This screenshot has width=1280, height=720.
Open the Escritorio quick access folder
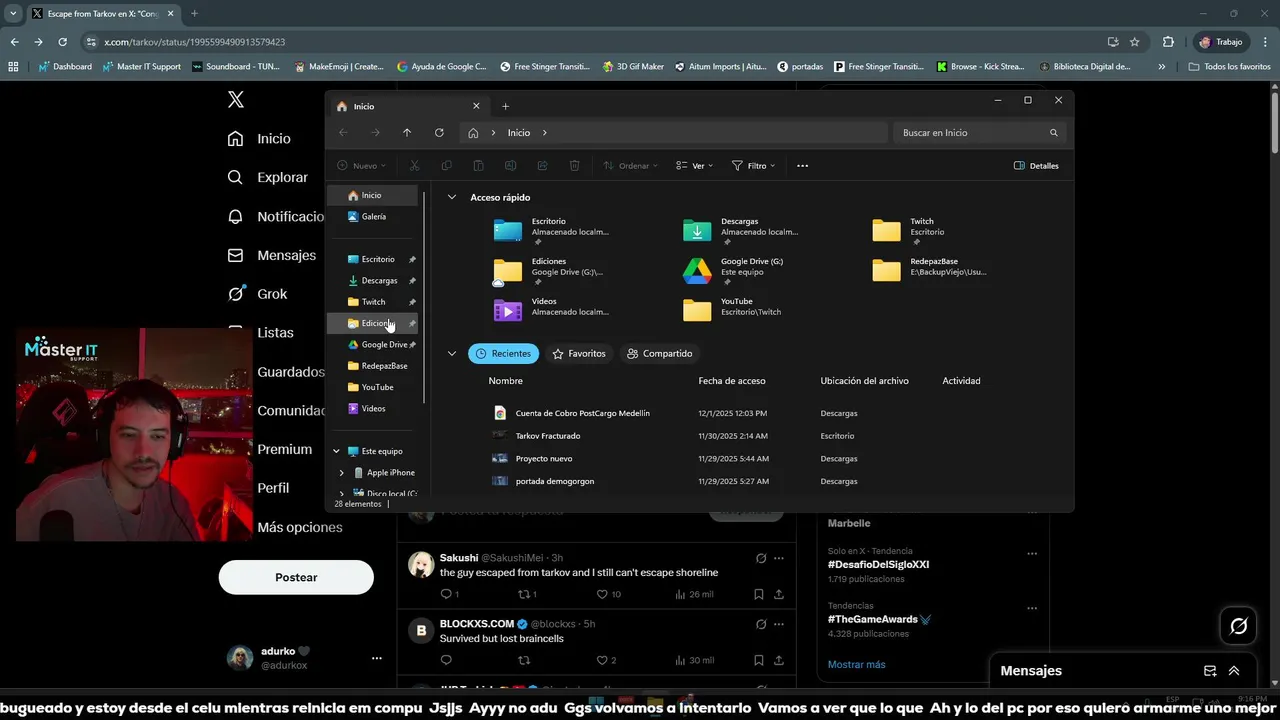[x=551, y=231]
